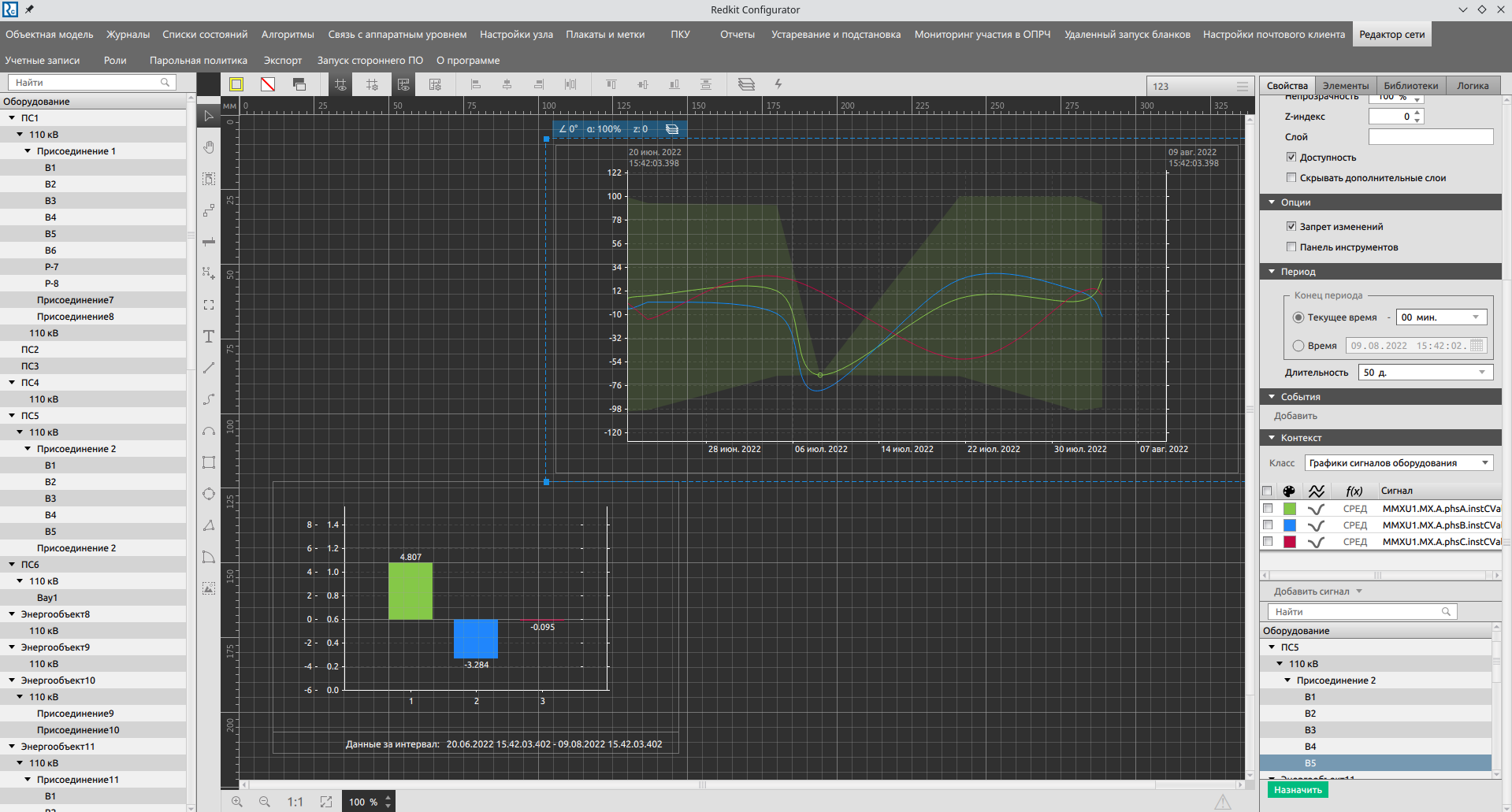1512x812 pixels.
Task: Open the Layers toolbar icon
Action: tap(747, 84)
